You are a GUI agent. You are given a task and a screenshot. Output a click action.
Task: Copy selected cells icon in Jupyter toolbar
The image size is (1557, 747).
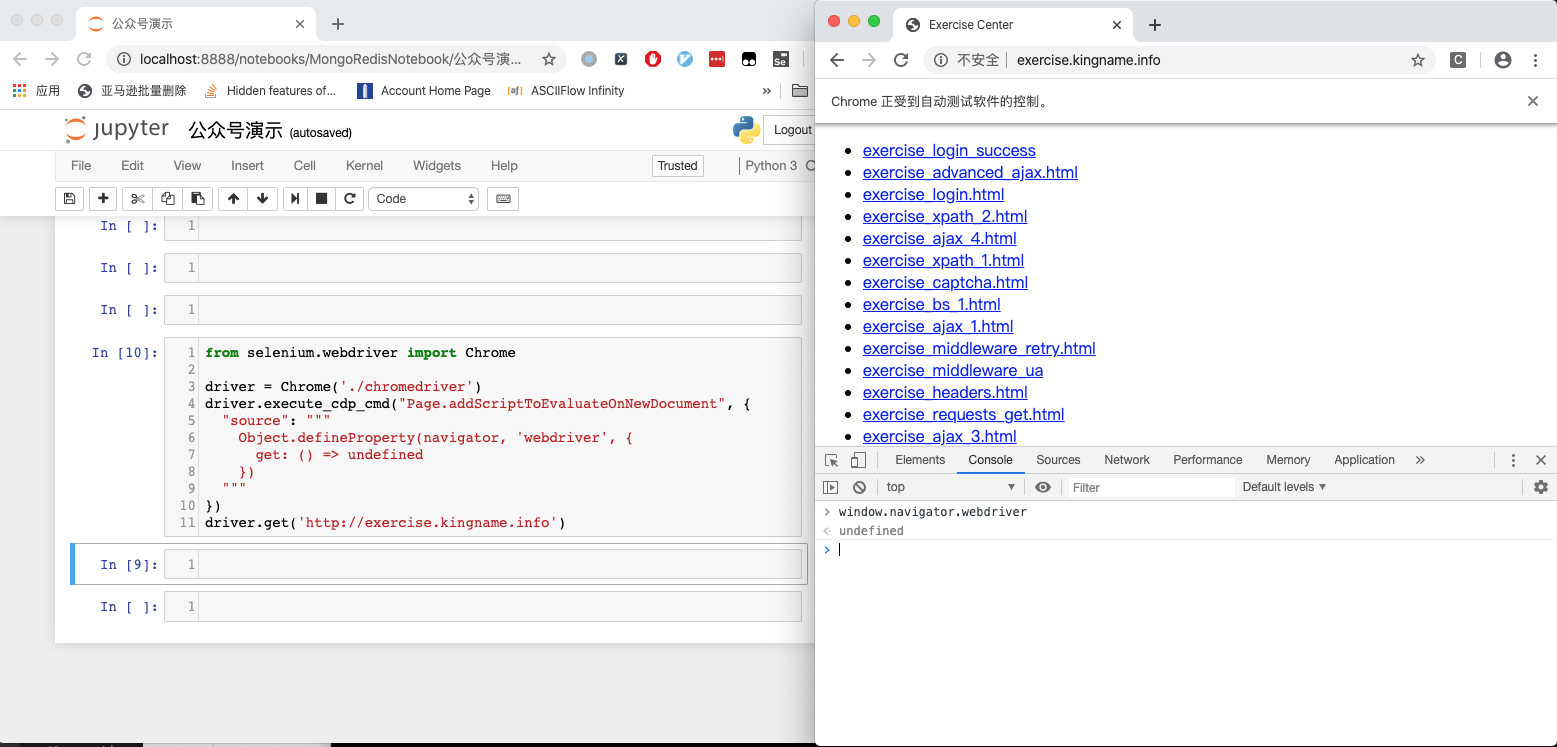tap(168, 199)
